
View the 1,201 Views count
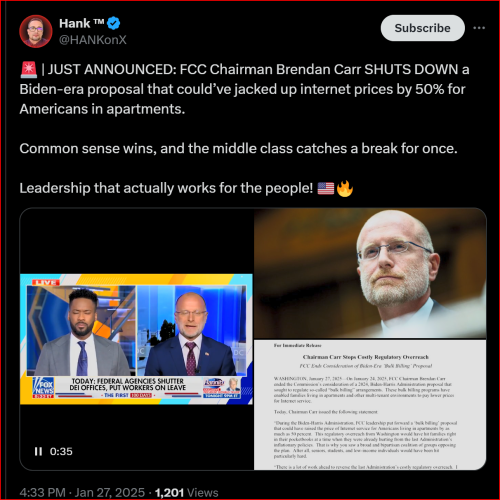tap(187, 492)
